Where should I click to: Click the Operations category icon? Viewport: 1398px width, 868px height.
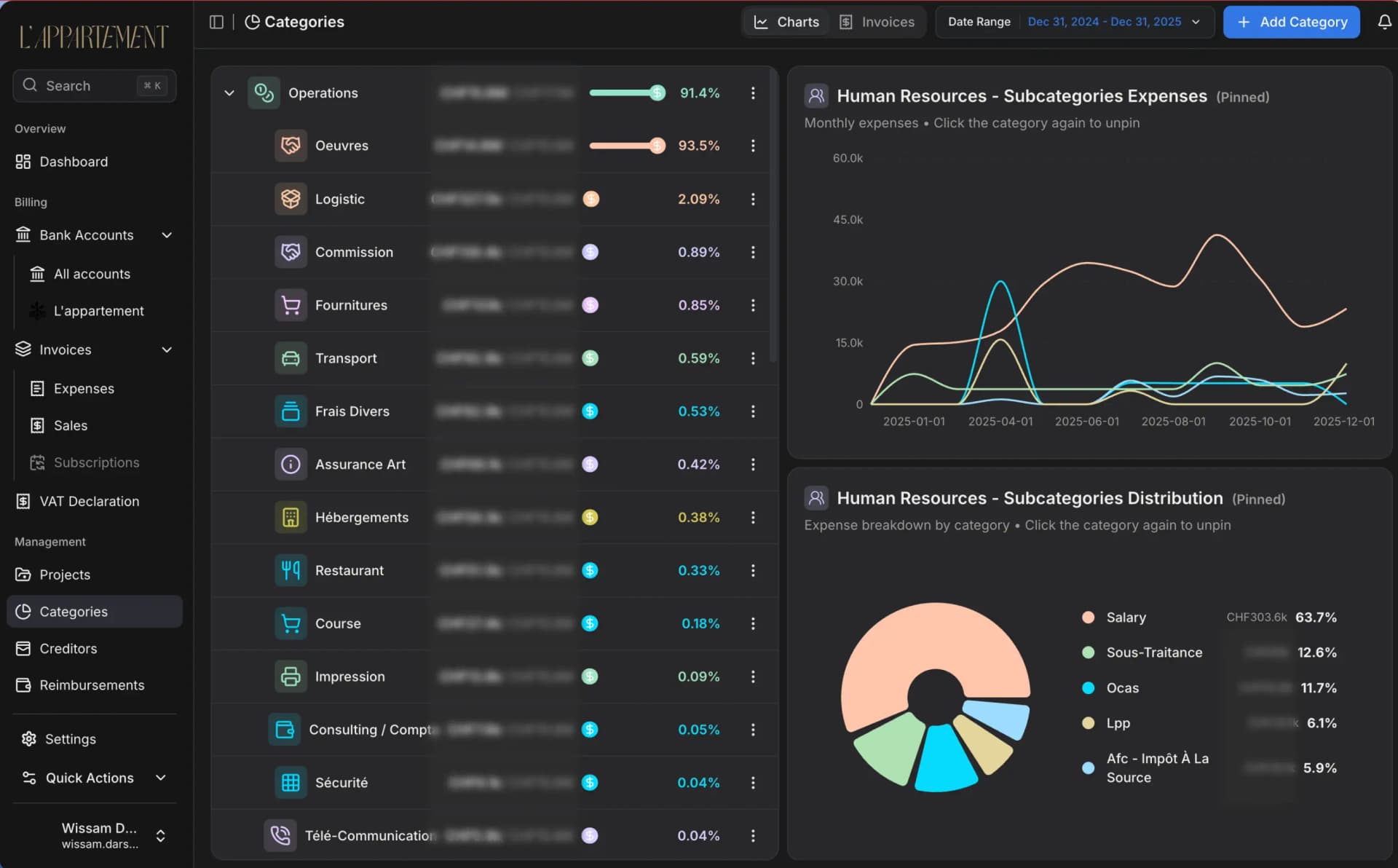(x=264, y=93)
